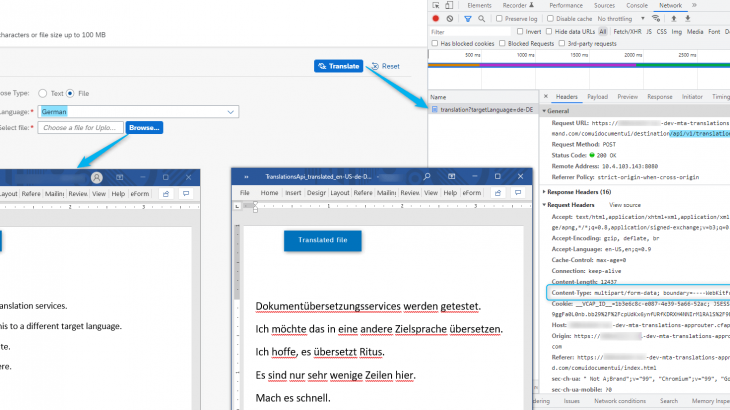
Task: Open network conditions wifi icon
Action: coord(656,19)
